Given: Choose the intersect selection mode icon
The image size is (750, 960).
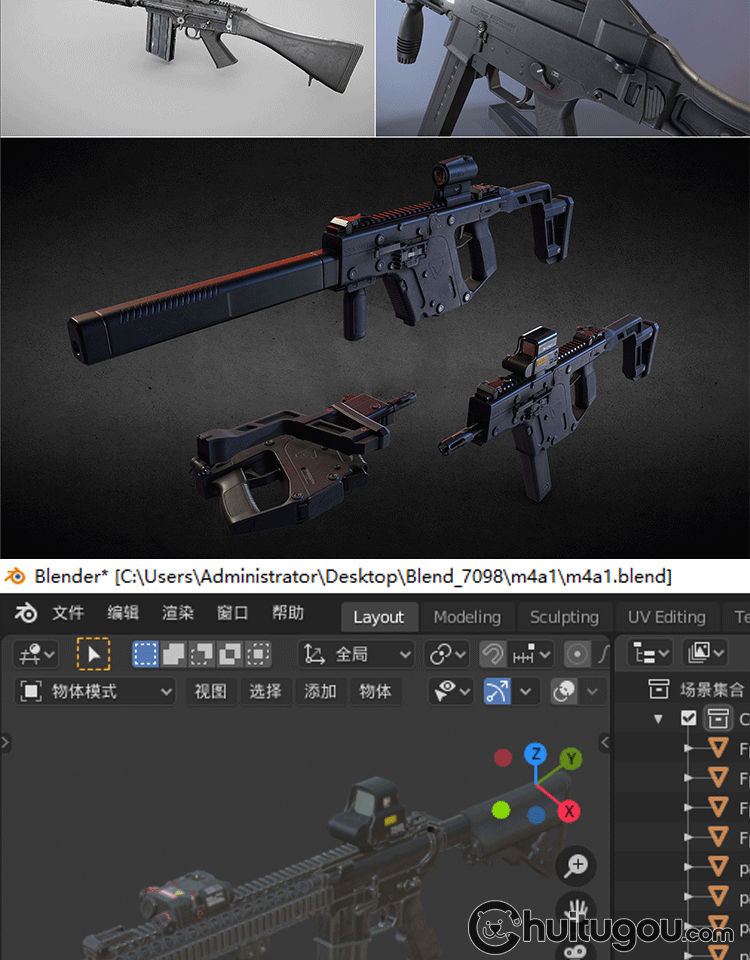Looking at the screenshot, I should pyautogui.click(x=258, y=654).
